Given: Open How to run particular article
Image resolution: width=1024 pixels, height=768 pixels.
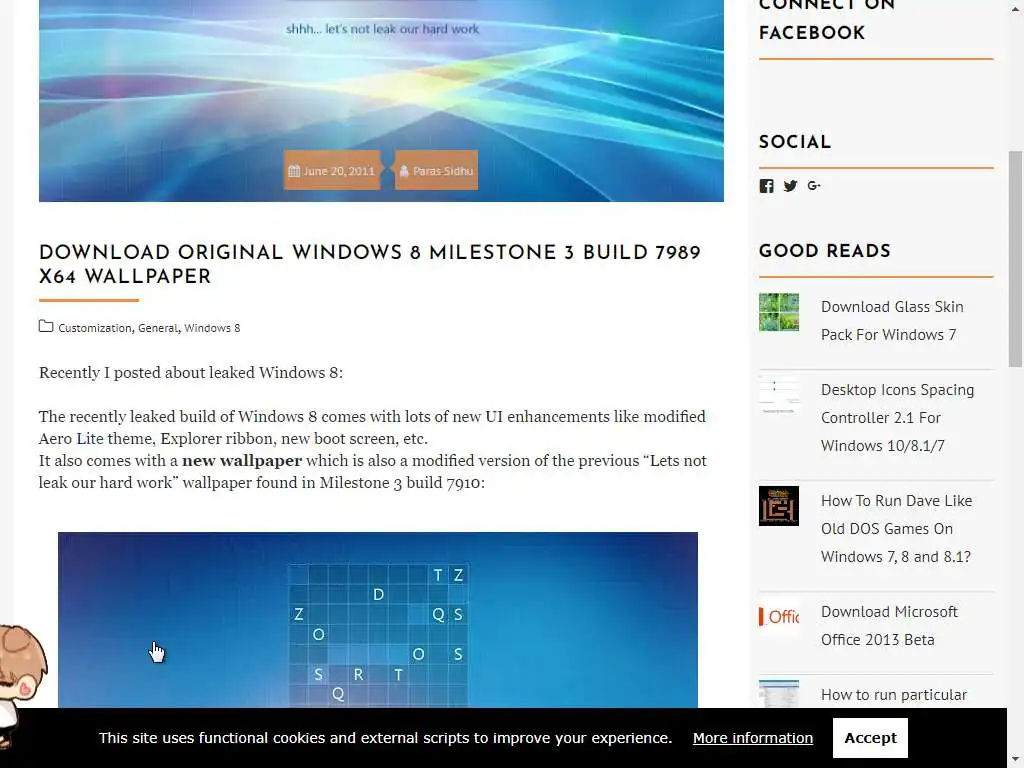Looking at the screenshot, I should click(x=893, y=695).
